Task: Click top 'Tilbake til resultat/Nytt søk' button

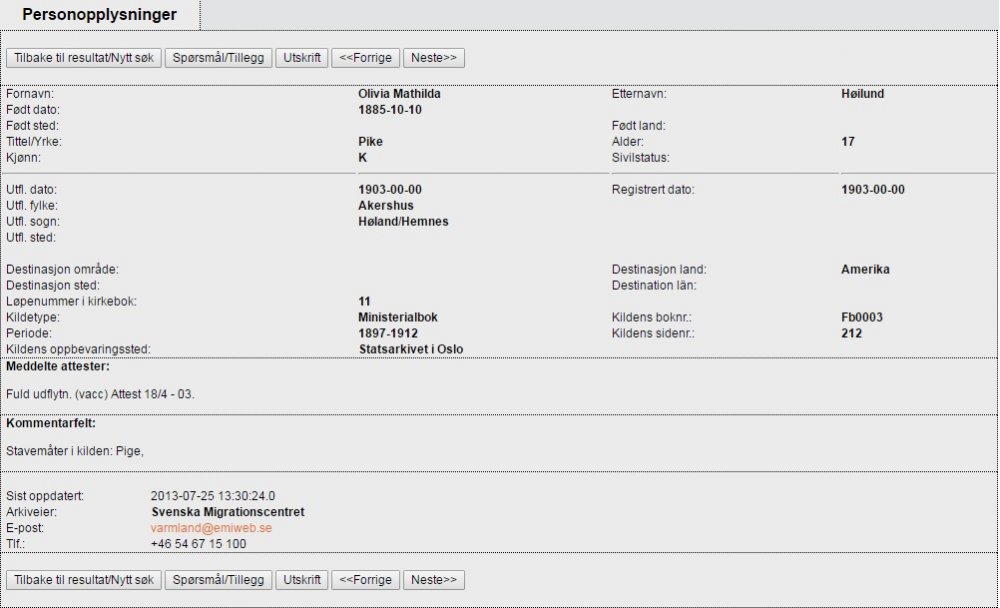Action: tap(84, 58)
